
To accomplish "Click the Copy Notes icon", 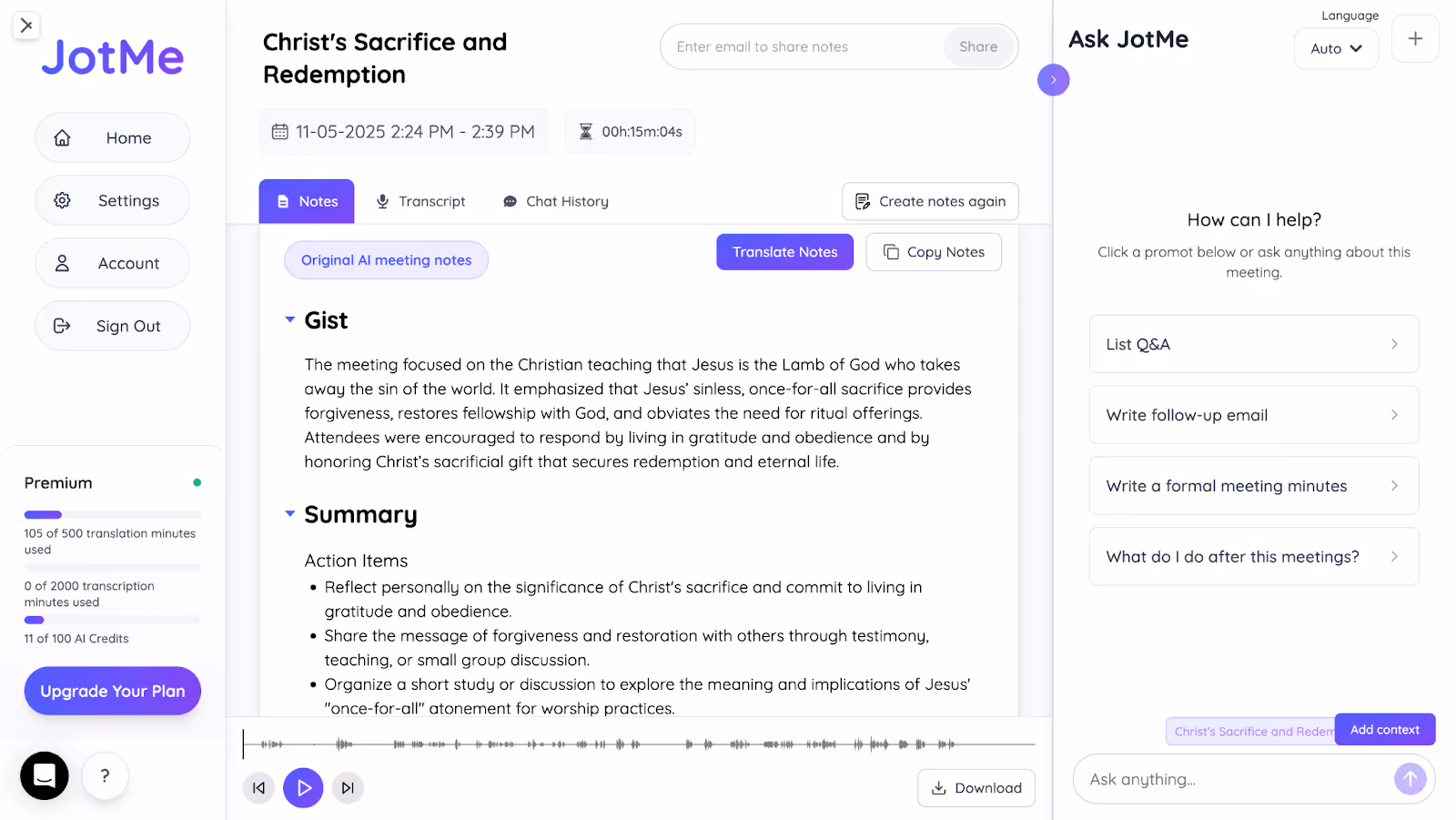I will point(892,252).
